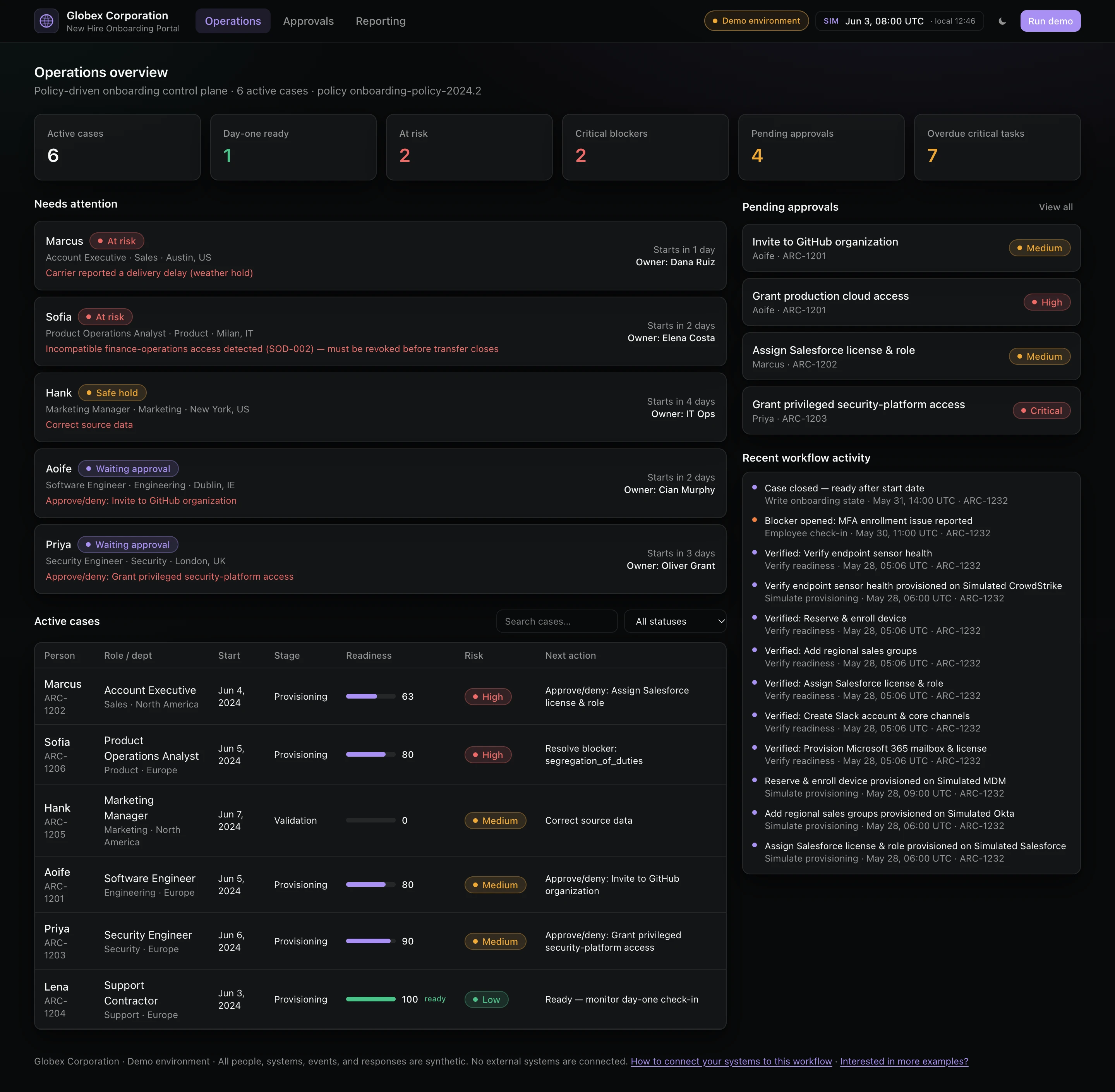1115x1092 pixels.
Task: Open Marcus needs-attention card
Action: pos(380,256)
